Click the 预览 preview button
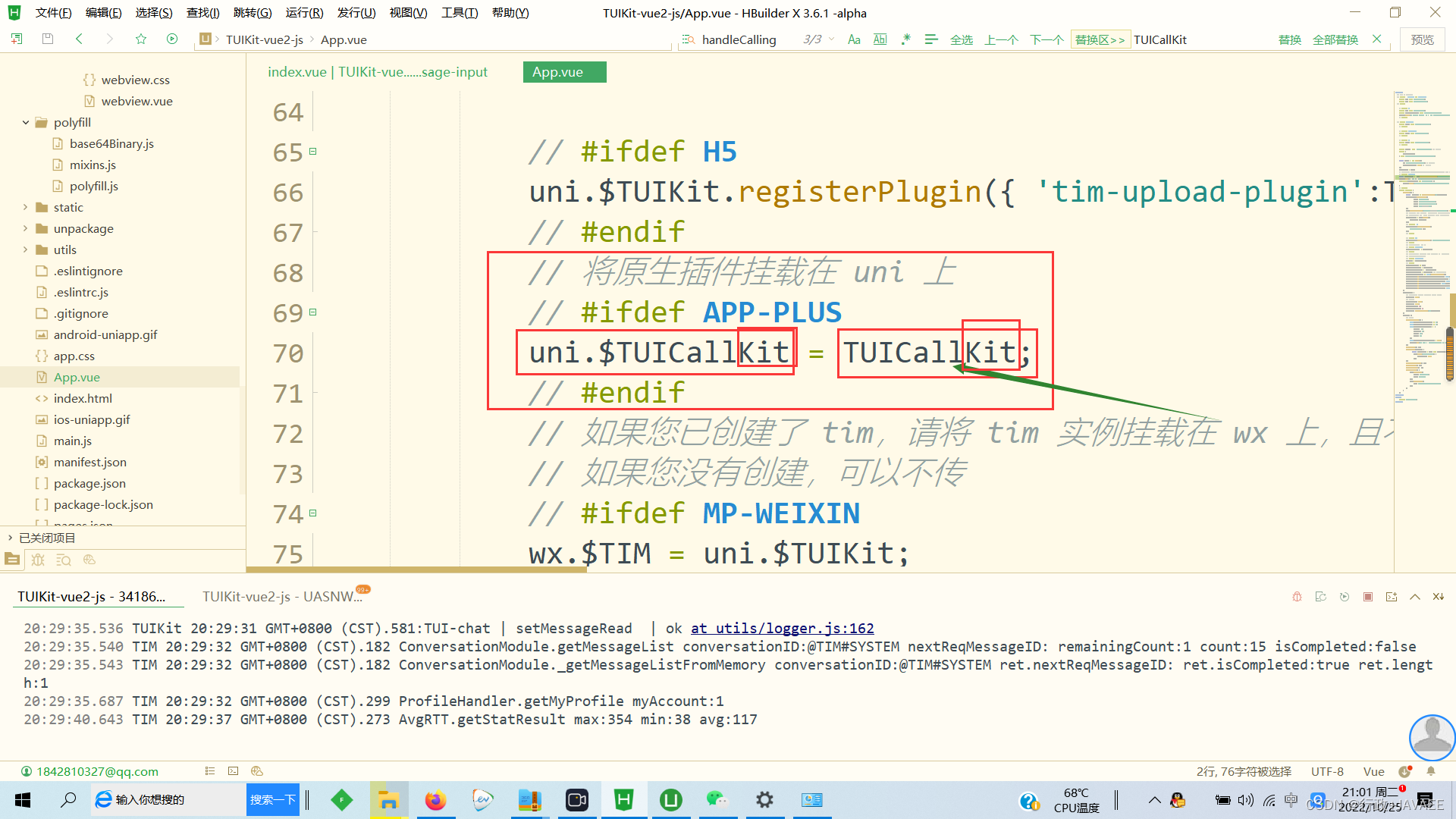This screenshot has width=1456, height=819. [x=1422, y=40]
